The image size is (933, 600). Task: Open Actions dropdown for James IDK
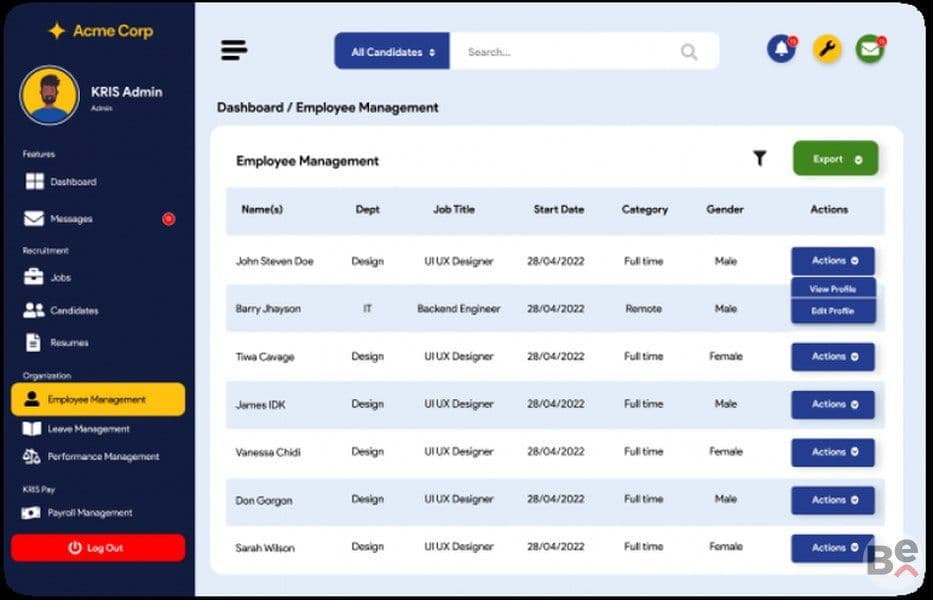click(x=832, y=404)
